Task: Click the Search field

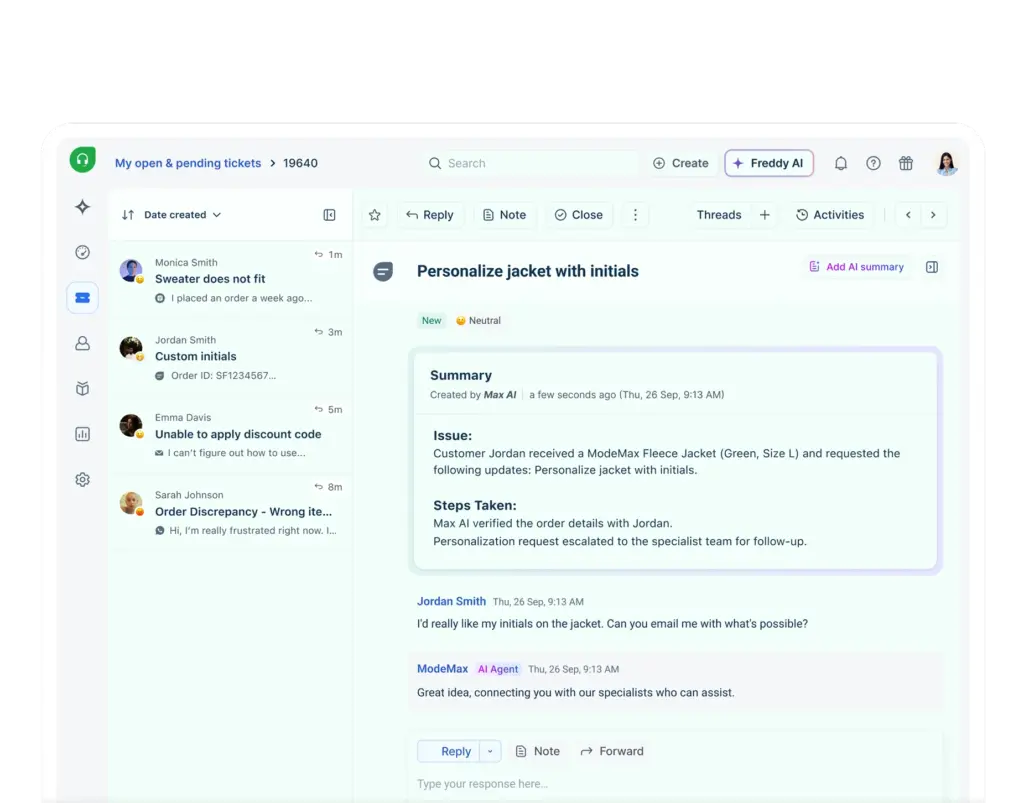Action: click(530, 163)
